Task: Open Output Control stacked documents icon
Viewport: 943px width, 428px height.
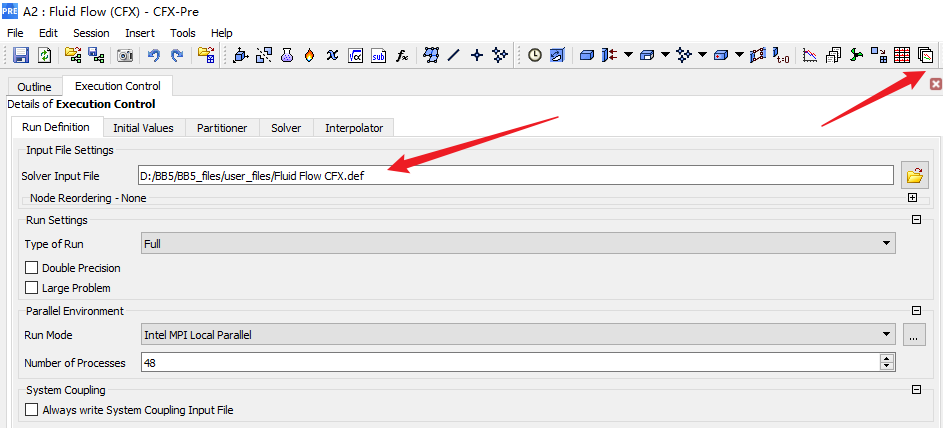Action: pyautogui.click(x=834, y=55)
